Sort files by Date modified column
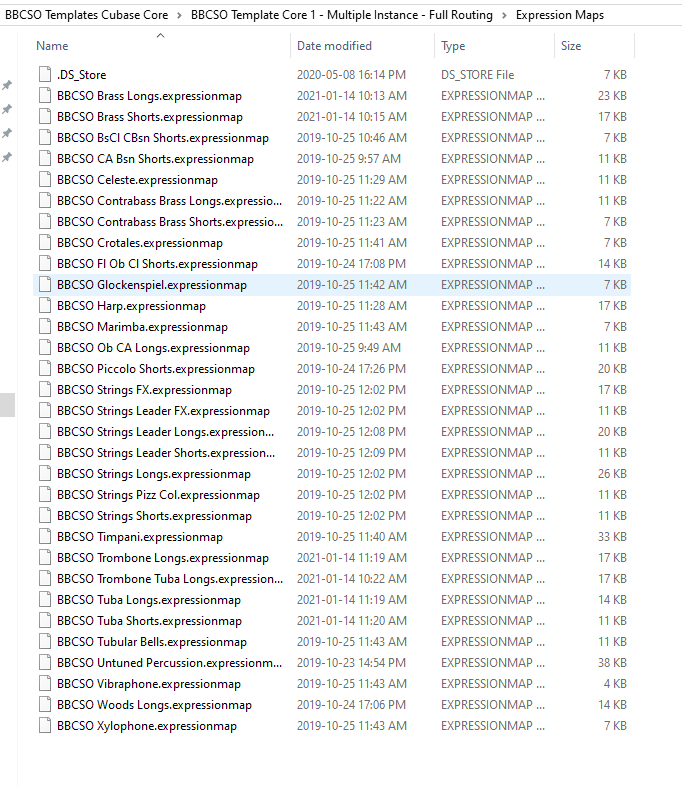The height and width of the screenshot is (786, 682). coord(334,46)
